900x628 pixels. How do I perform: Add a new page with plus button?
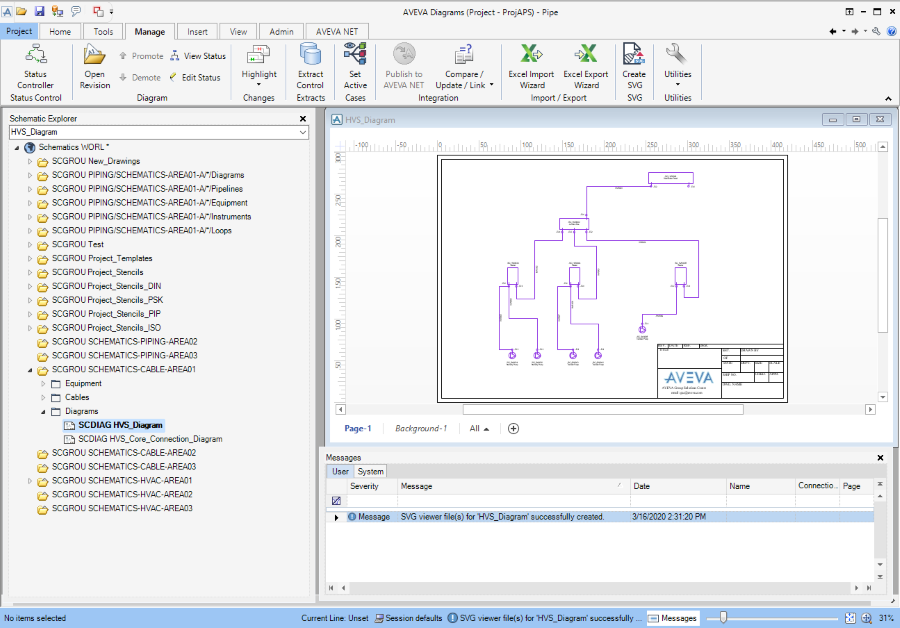point(513,428)
